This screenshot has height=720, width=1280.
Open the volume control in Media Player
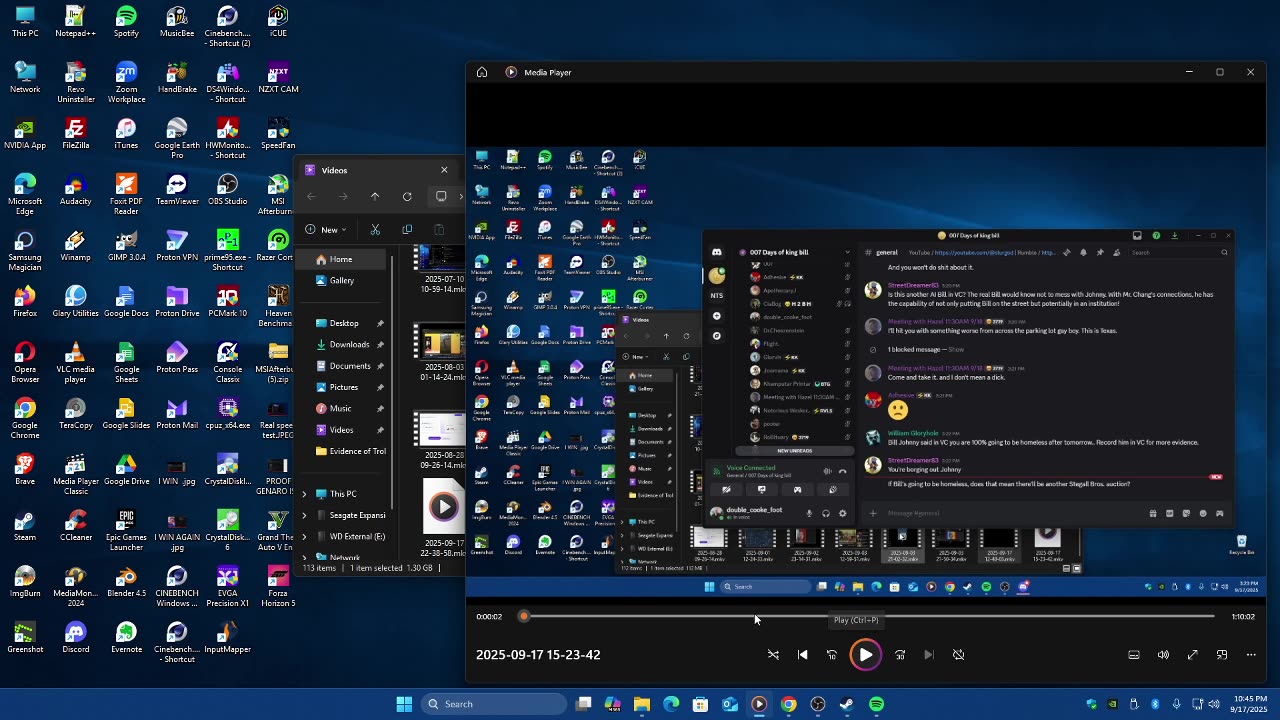coord(1163,655)
